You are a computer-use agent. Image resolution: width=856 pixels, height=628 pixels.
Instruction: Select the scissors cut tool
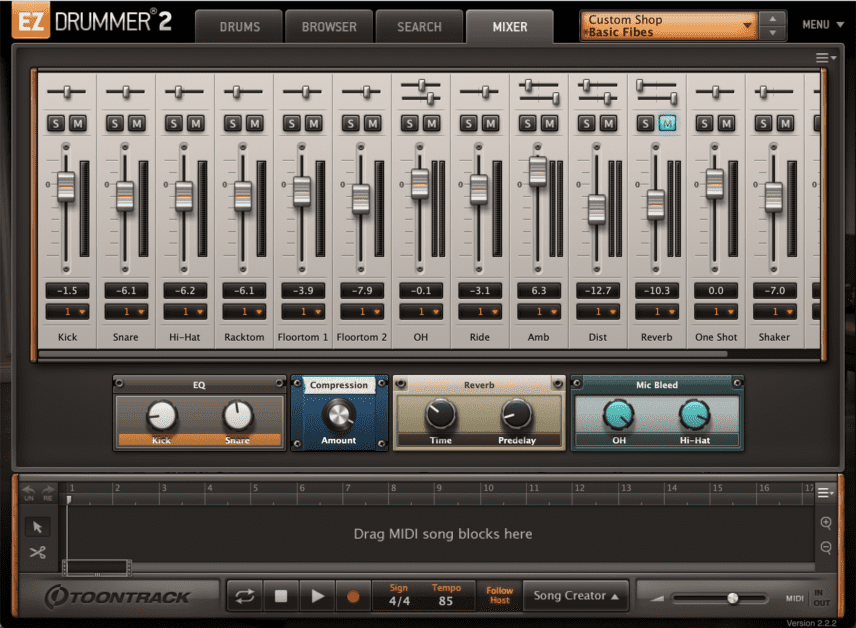click(x=37, y=553)
